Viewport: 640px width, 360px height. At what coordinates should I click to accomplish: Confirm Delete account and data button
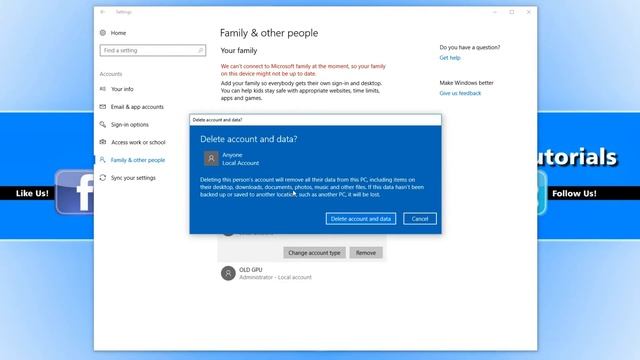pos(361,219)
